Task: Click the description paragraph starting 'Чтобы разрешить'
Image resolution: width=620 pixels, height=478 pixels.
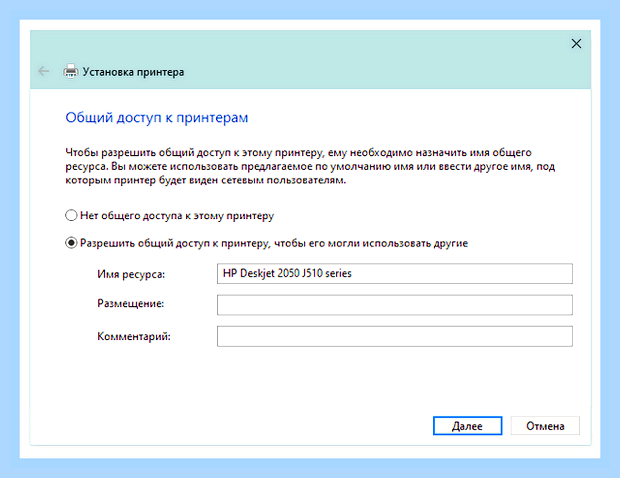Action: click(x=310, y=166)
